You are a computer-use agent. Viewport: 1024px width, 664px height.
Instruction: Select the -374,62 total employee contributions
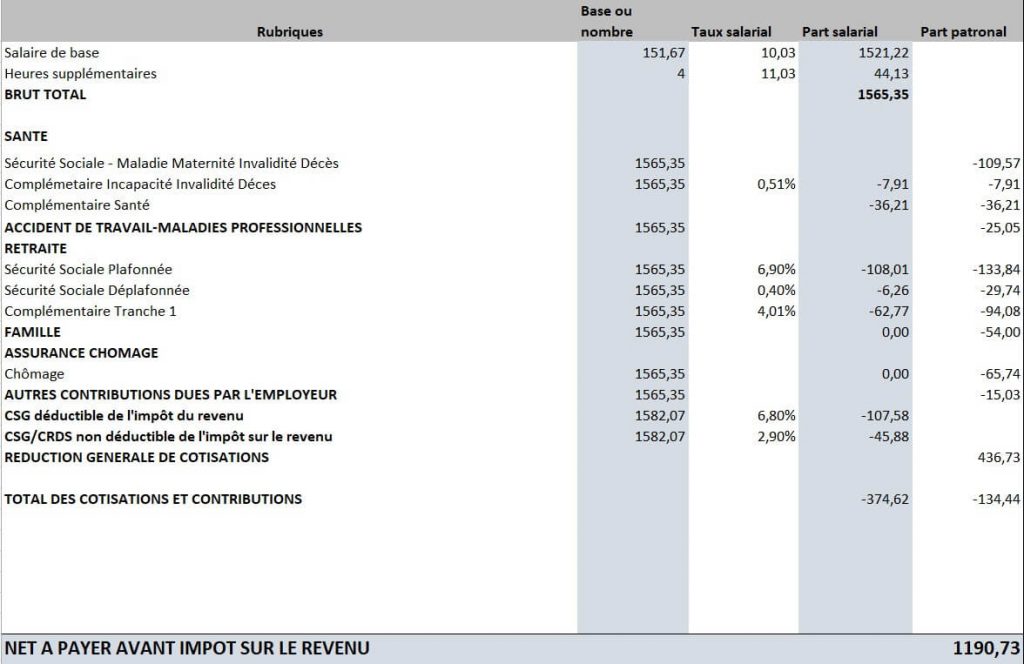[885, 499]
